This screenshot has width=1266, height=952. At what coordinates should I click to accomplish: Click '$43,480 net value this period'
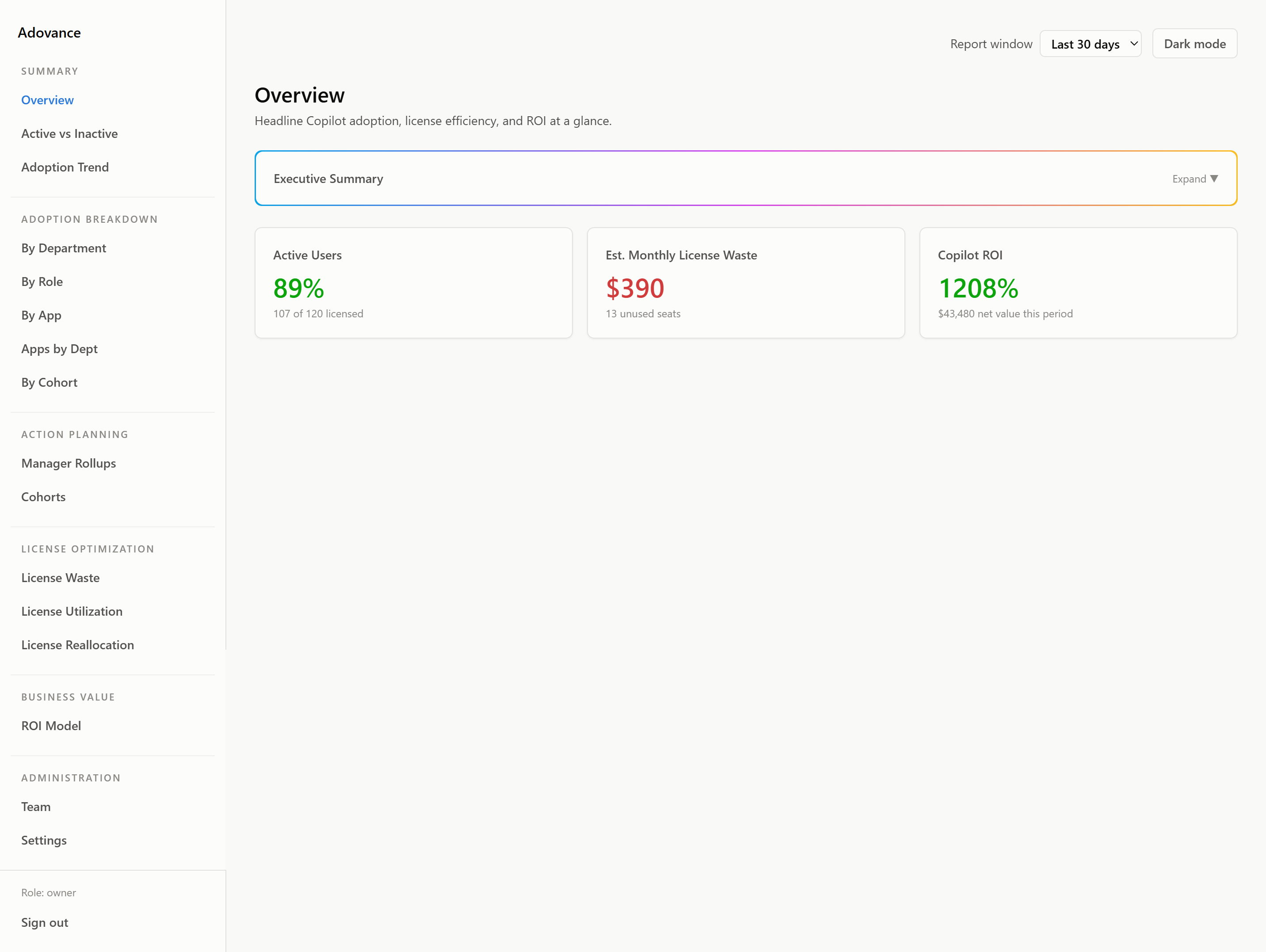[x=1005, y=313]
